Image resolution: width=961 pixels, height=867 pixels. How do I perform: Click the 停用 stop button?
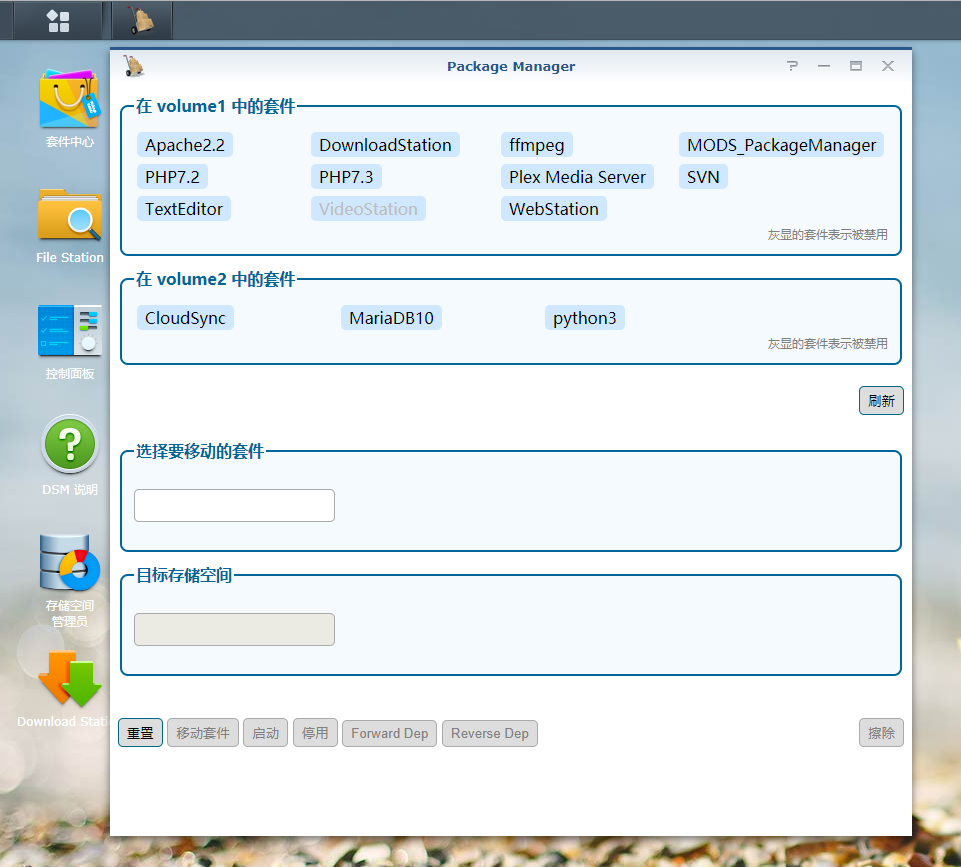click(x=315, y=733)
